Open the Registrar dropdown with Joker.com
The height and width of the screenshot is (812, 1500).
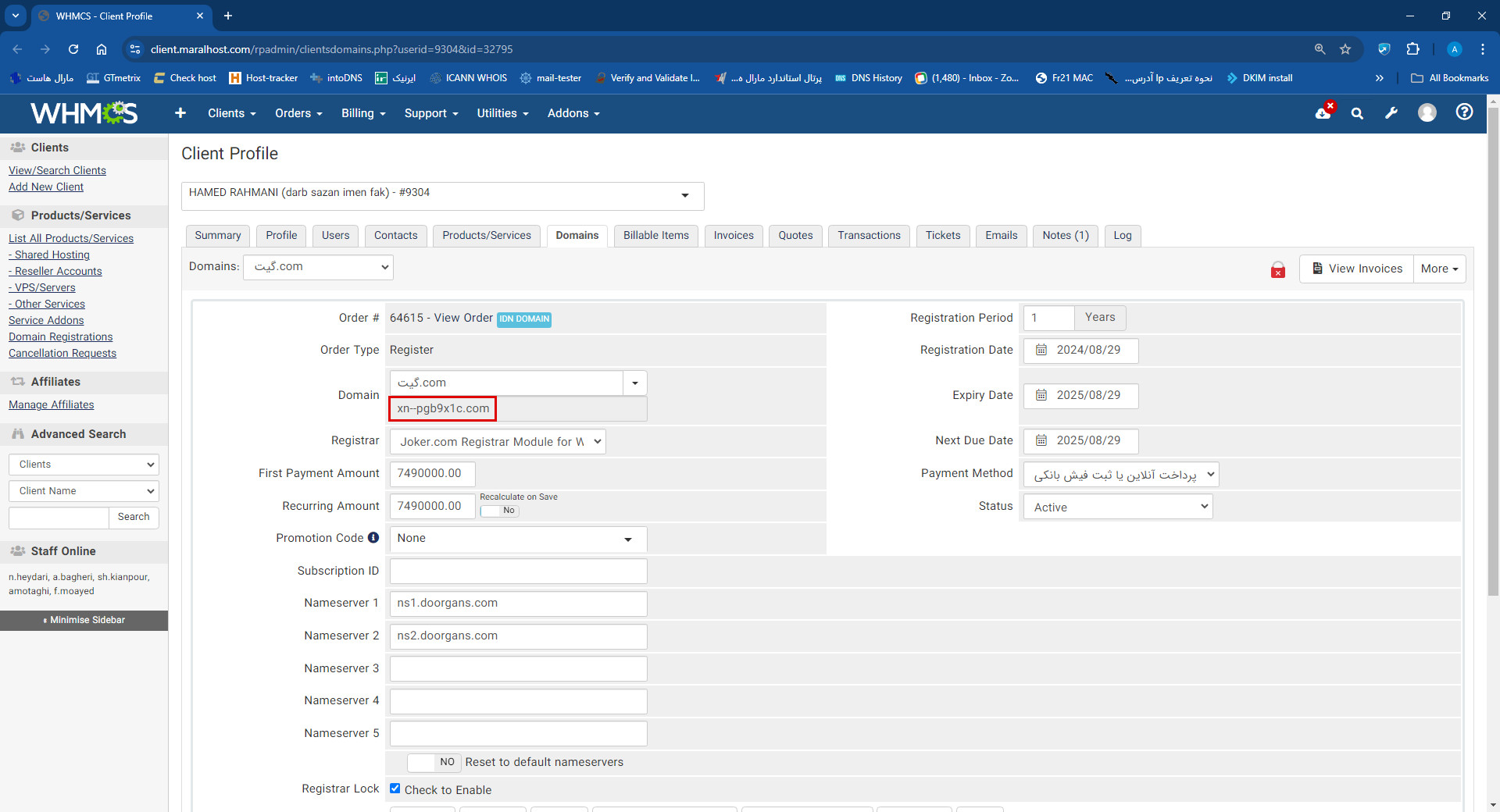tap(498, 442)
